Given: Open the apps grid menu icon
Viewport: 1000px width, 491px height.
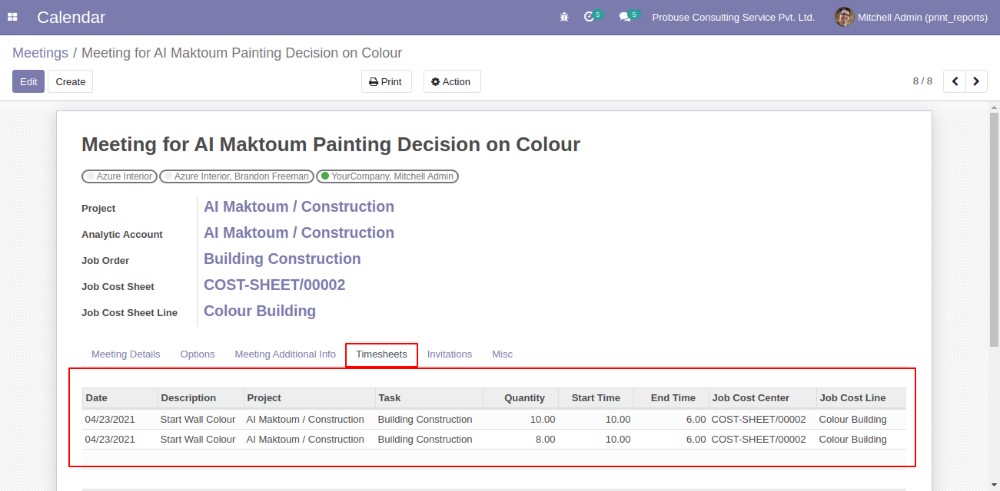Looking at the screenshot, I should coord(13,17).
